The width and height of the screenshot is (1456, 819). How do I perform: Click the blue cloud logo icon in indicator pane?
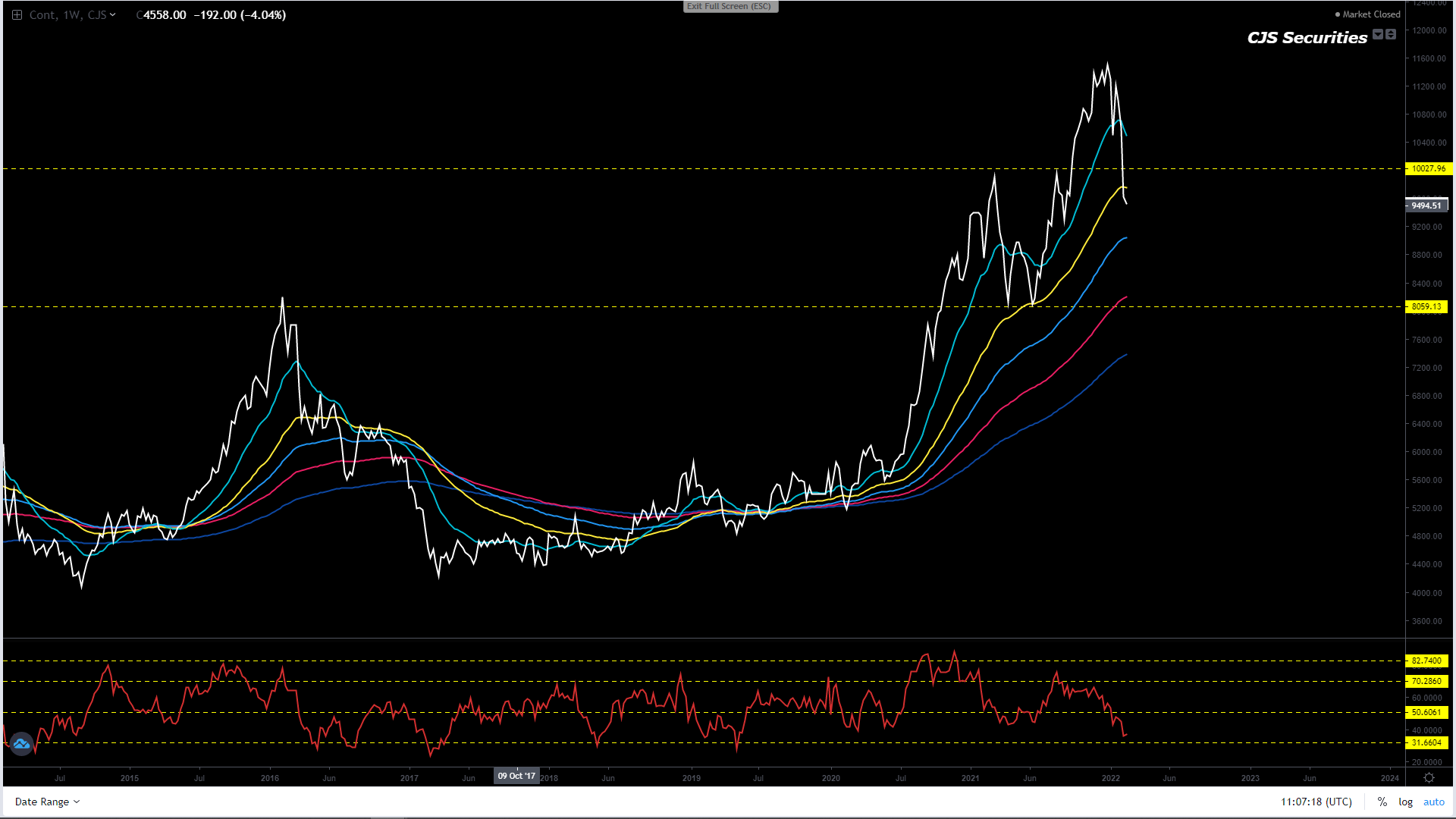[21, 744]
